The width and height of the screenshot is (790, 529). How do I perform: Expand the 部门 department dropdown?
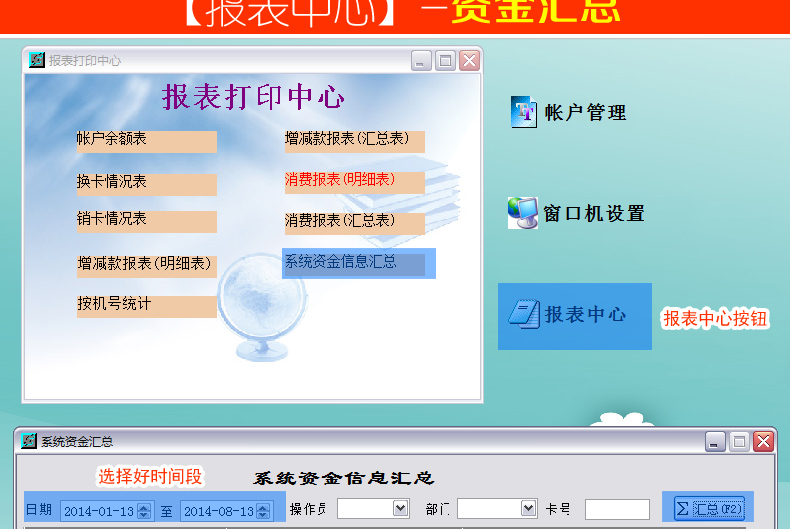[x=529, y=509]
